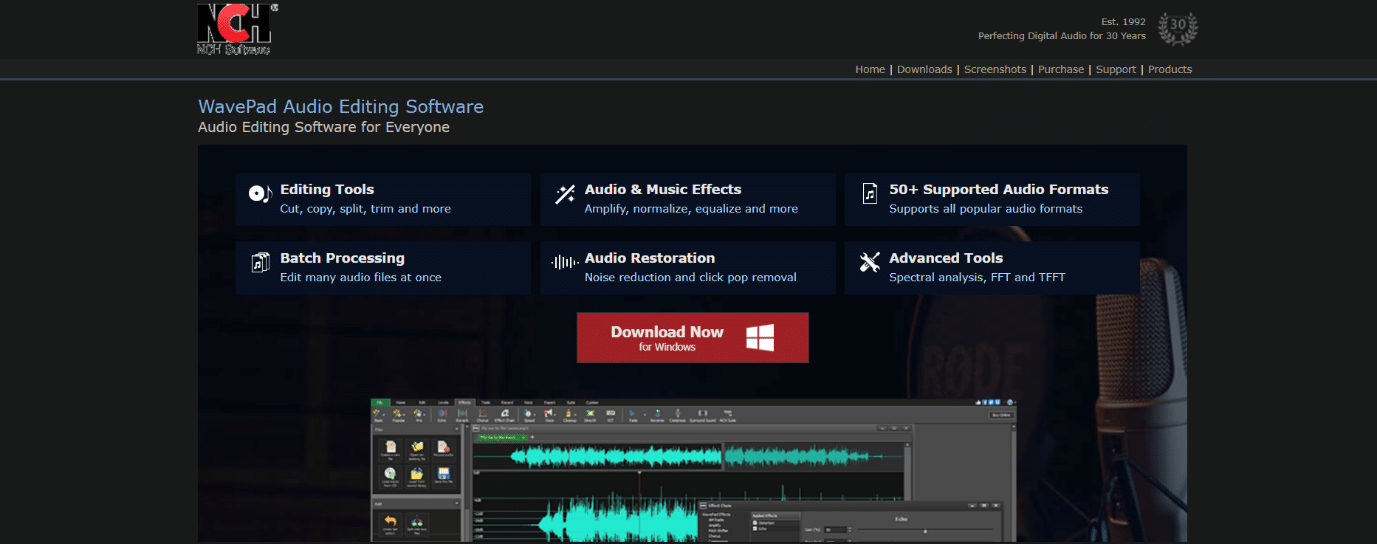The image size is (1377, 544).
Task: Click the Undo last action icon
Action: click(390, 524)
